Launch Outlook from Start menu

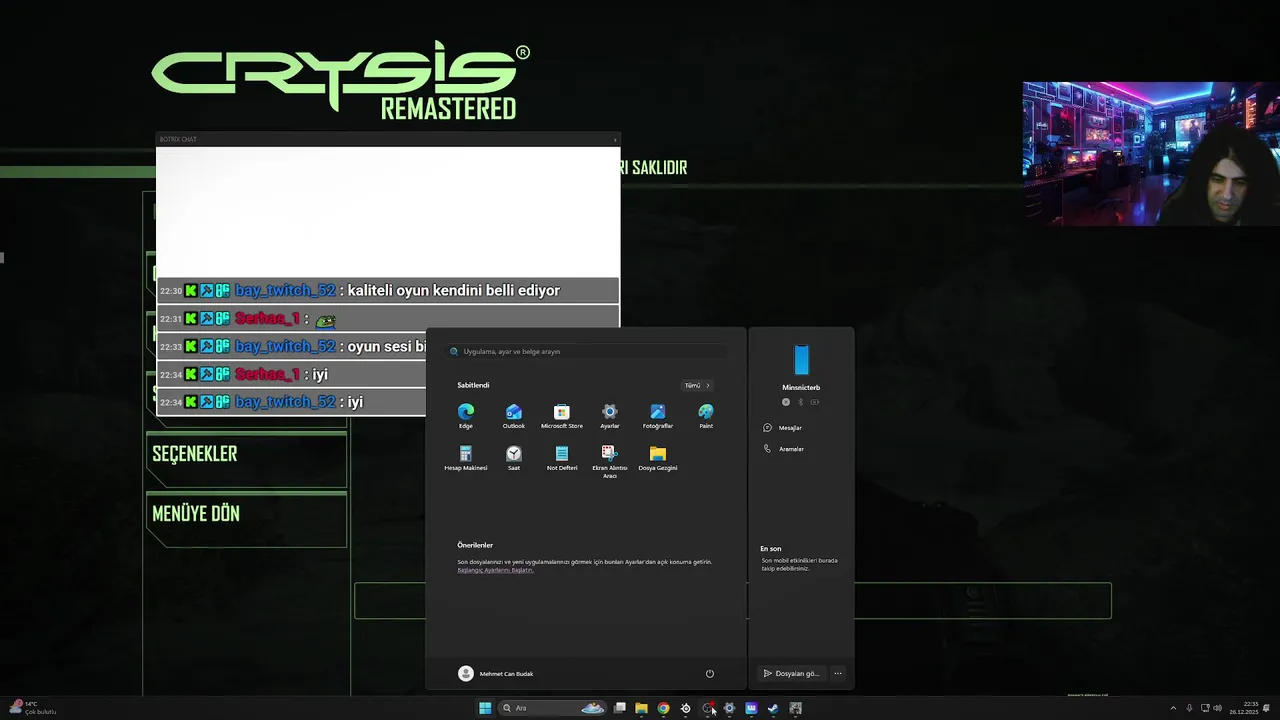pos(514,416)
